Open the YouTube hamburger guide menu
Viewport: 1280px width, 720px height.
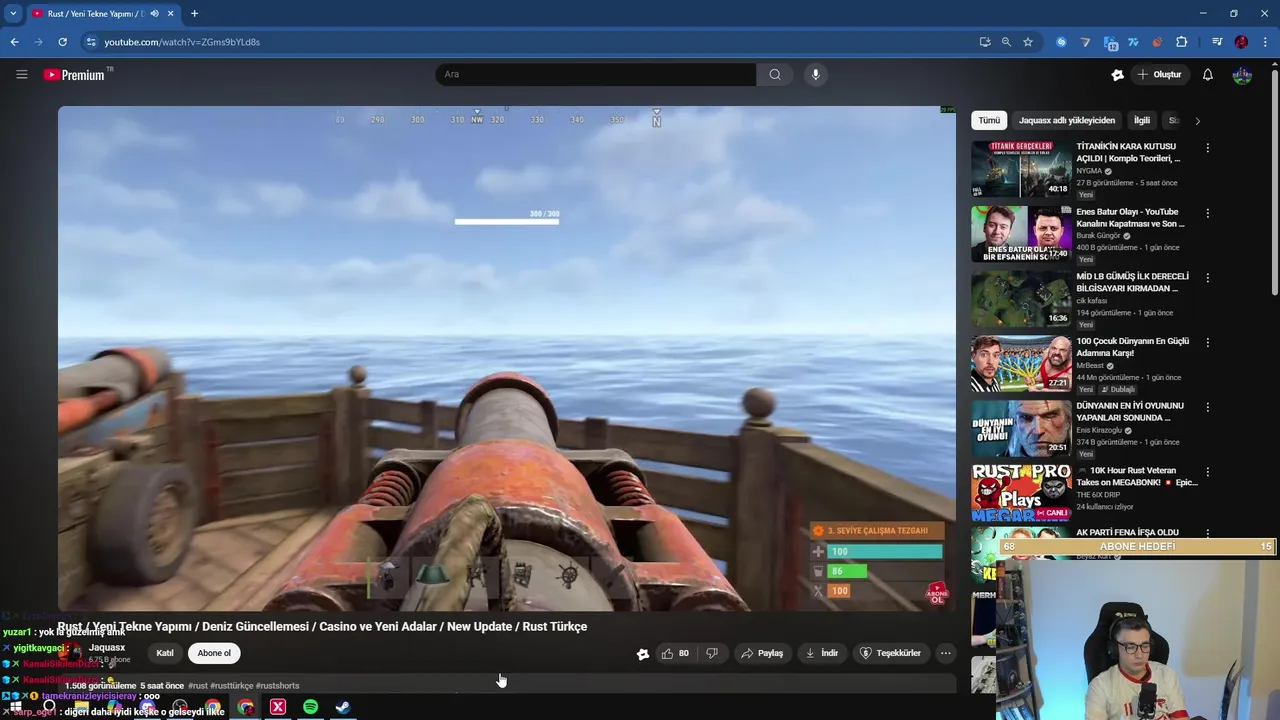coord(21,74)
